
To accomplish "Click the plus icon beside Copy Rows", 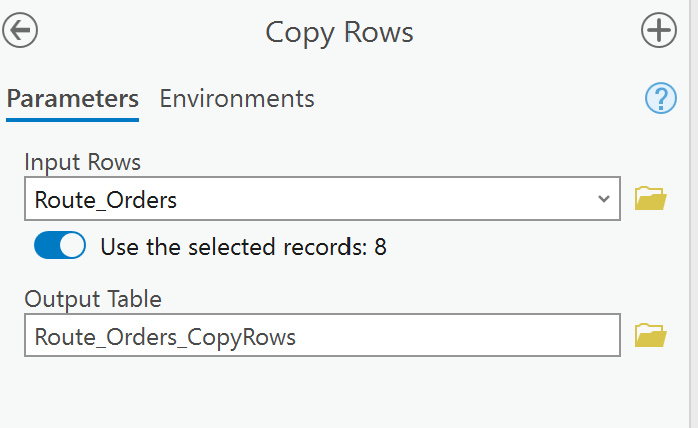I will click(658, 31).
